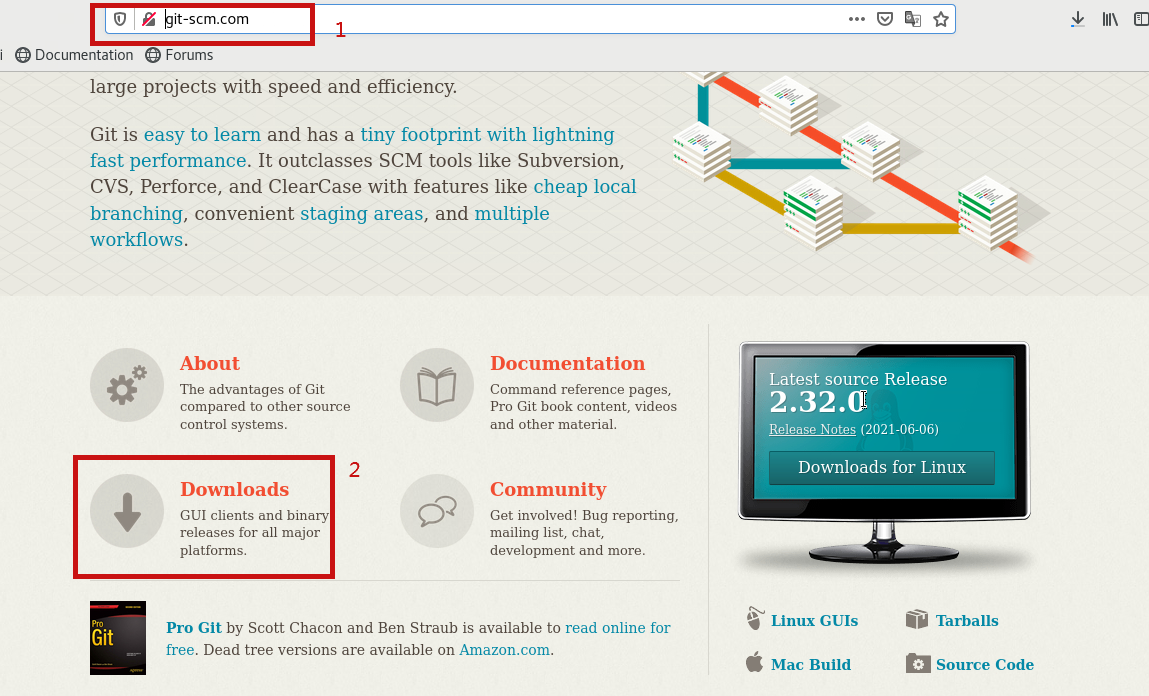Click the speech bubbles Community icon
Viewport: 1149px width, 696px height.
pos(437,511)
